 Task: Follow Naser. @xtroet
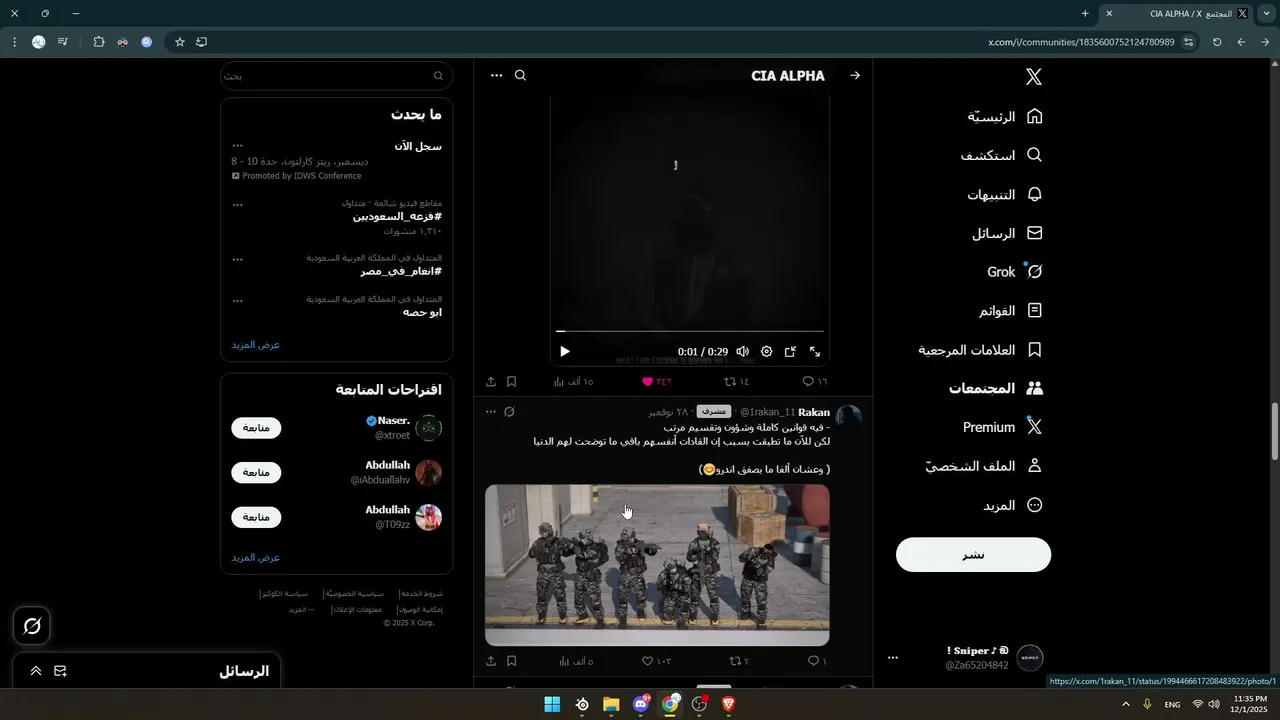coord(257,428)
